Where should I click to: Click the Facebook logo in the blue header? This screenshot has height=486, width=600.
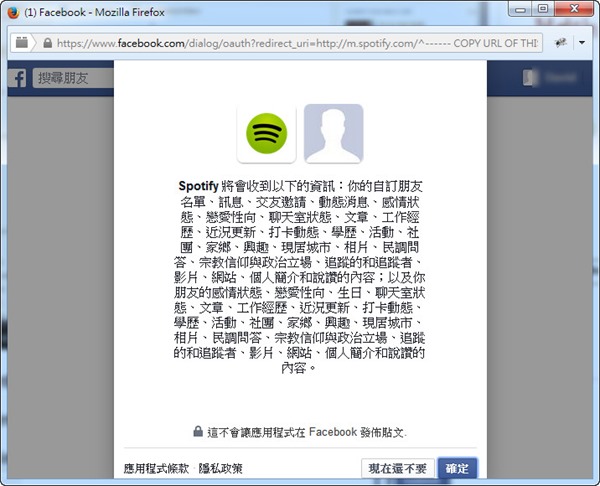pos(18,78)
